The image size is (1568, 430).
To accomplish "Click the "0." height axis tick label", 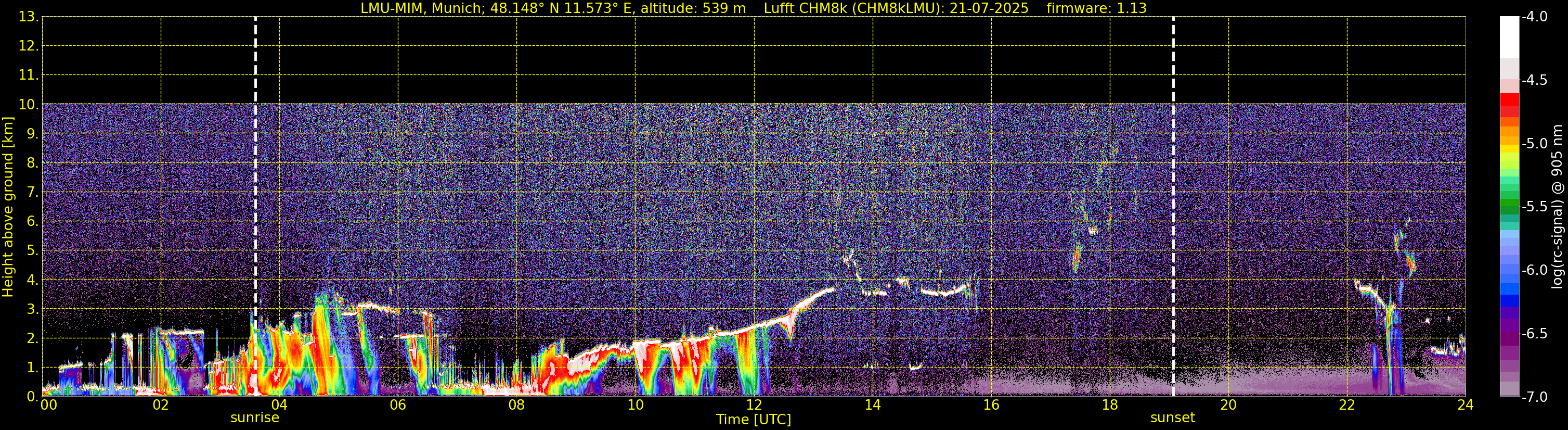I will pyautogui.click(x=33, y=397).
